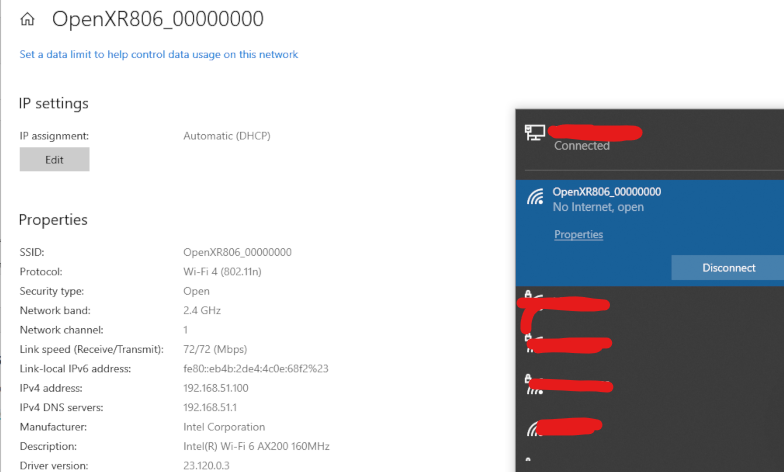
Task: Open the data limit settings link
Action: click(x=158, y=54)
